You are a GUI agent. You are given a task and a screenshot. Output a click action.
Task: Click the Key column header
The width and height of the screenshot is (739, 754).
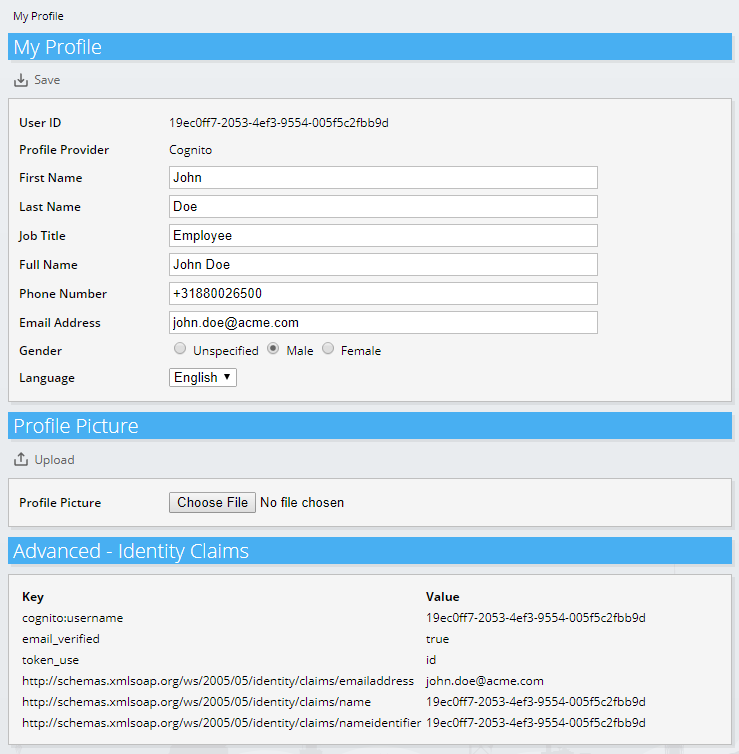[33, 597]
